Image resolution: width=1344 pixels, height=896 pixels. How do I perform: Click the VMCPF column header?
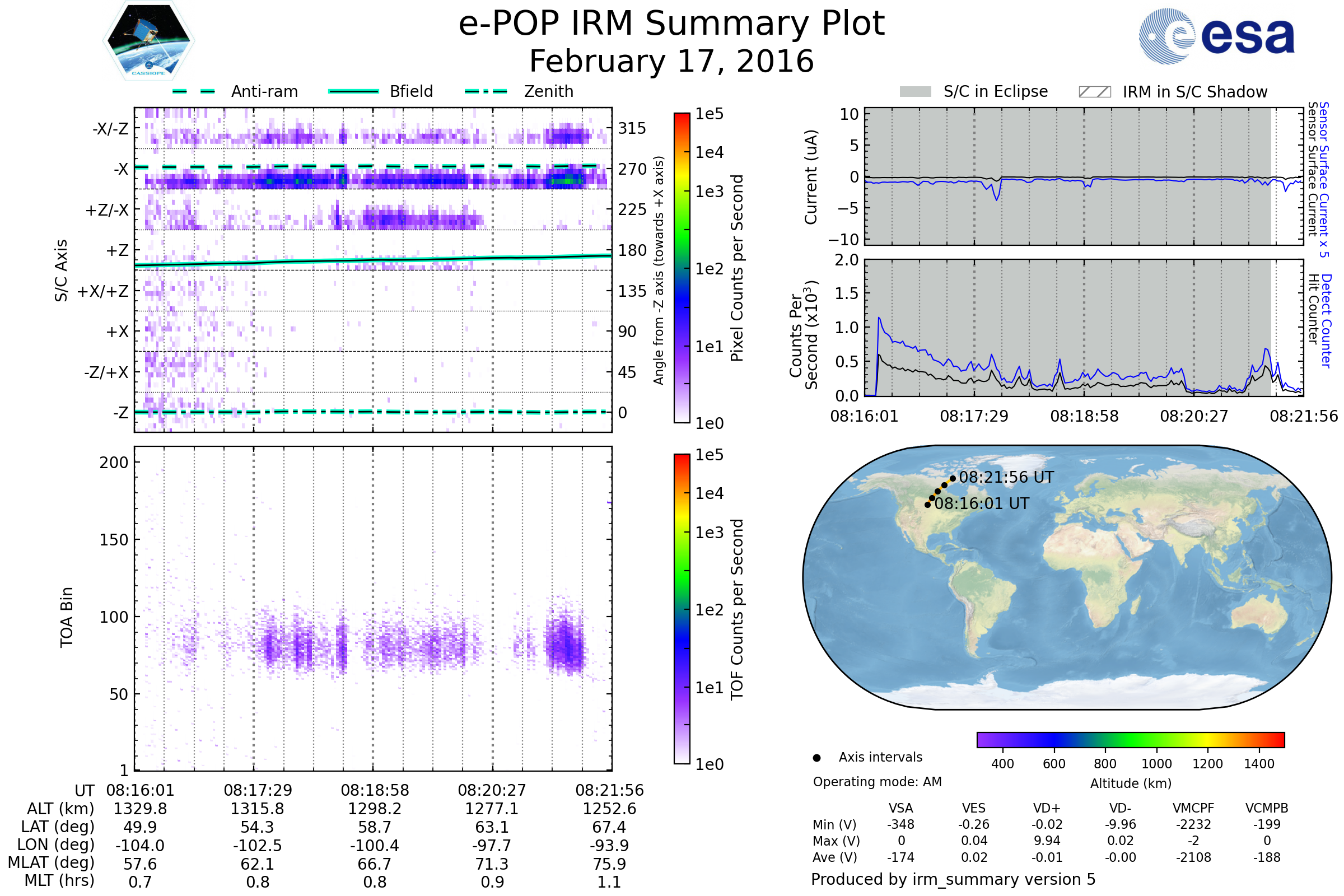pyautogui.click(x=1193, y=808)
